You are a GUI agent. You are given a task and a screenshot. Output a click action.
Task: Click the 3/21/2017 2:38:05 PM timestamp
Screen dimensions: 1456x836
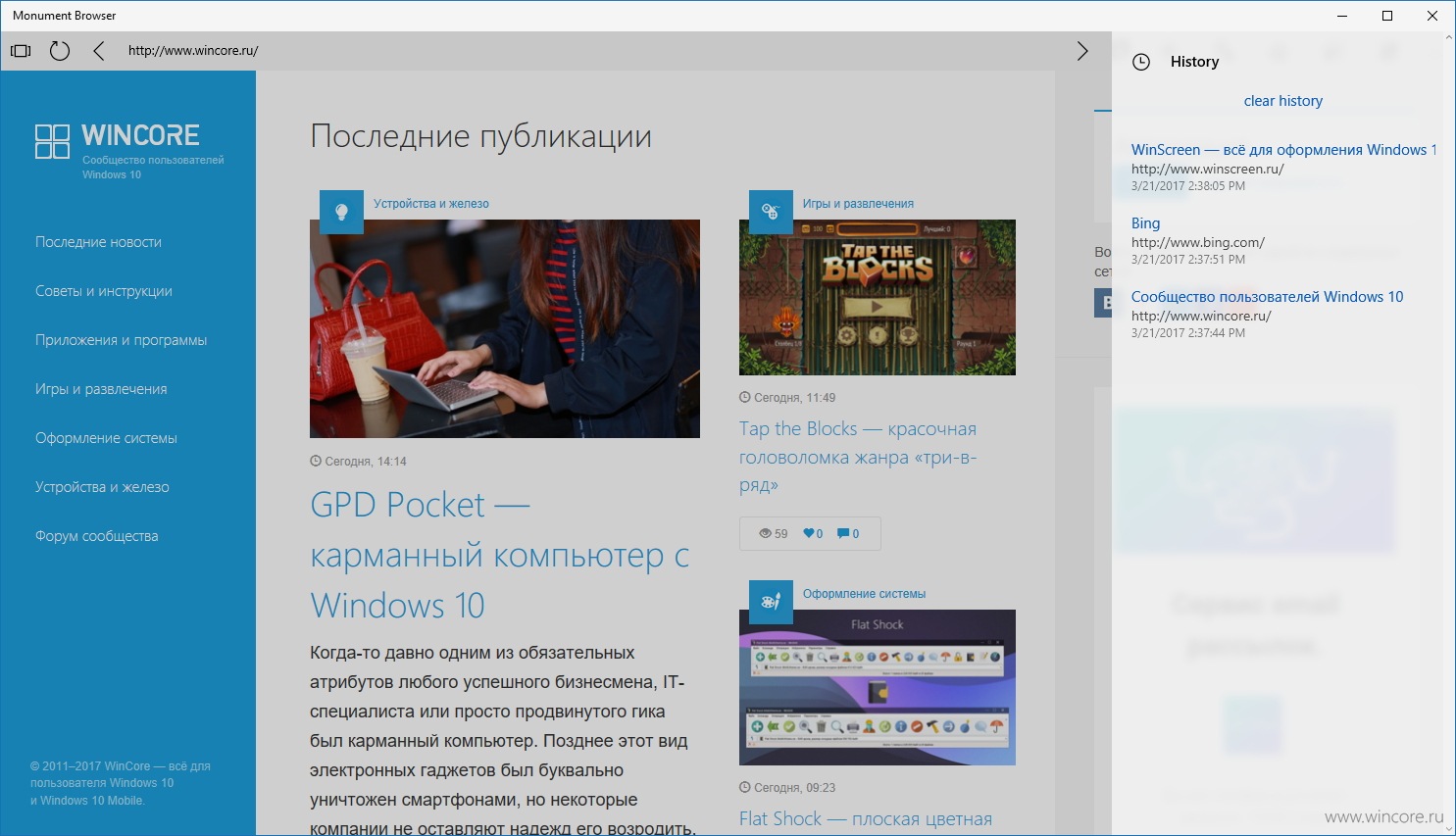click(1188, 186)
